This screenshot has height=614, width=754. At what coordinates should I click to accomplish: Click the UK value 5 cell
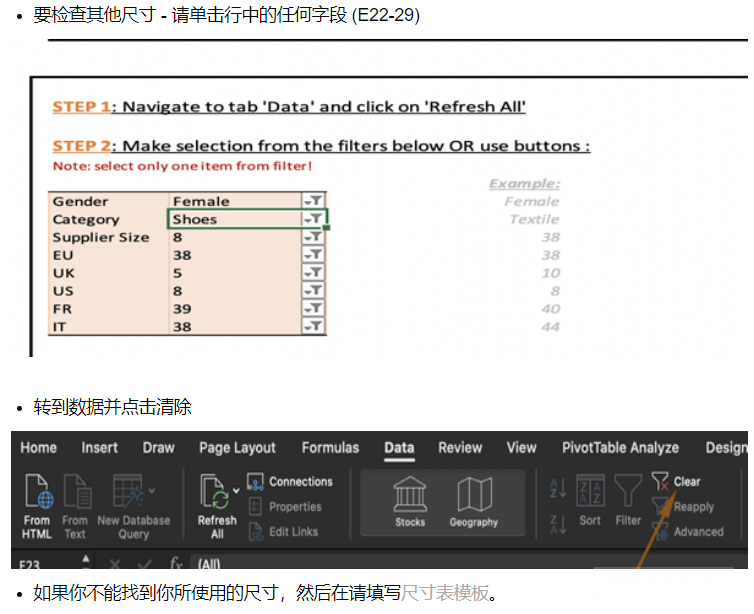pos(235,273)
